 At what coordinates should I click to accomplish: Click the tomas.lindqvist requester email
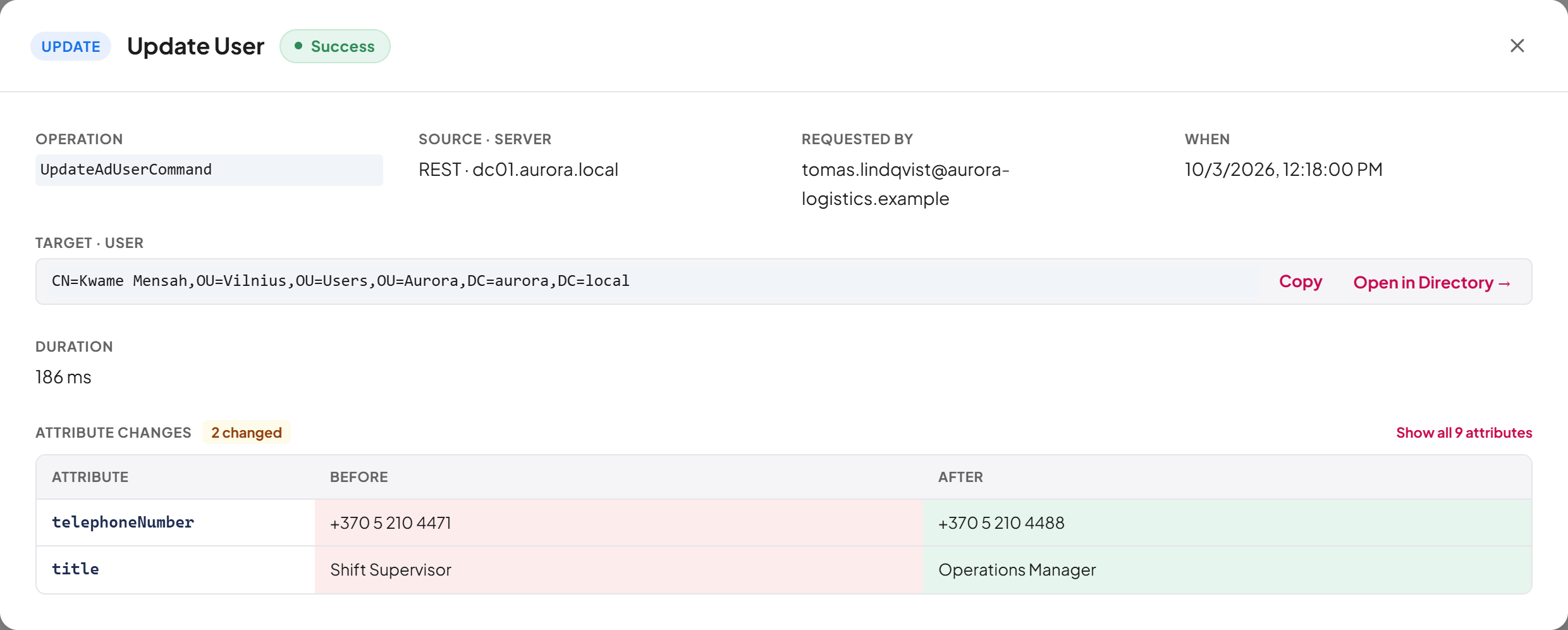(x=905, y=184)
